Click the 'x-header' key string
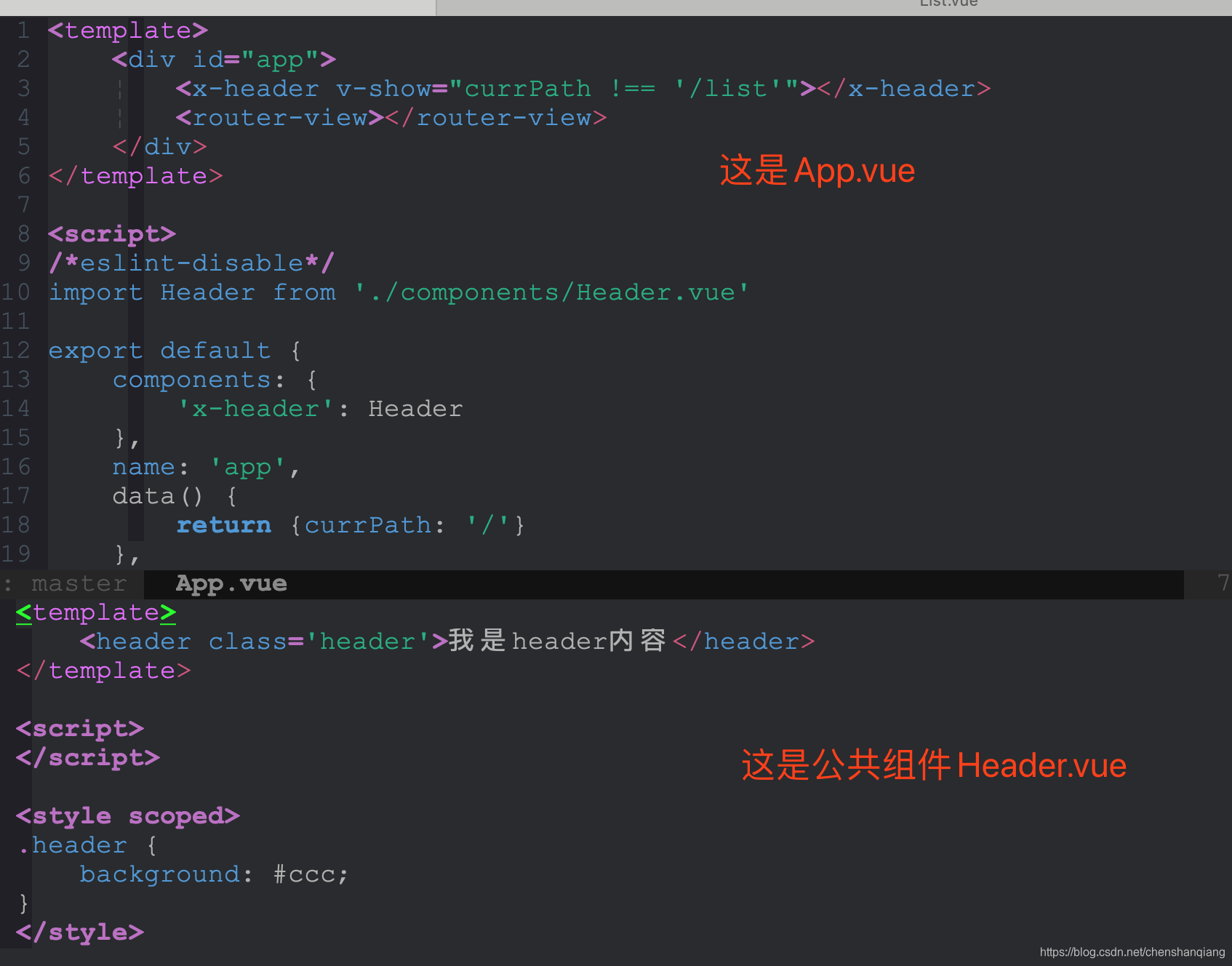The image size is (1232, 966). [x=255, y=409]
